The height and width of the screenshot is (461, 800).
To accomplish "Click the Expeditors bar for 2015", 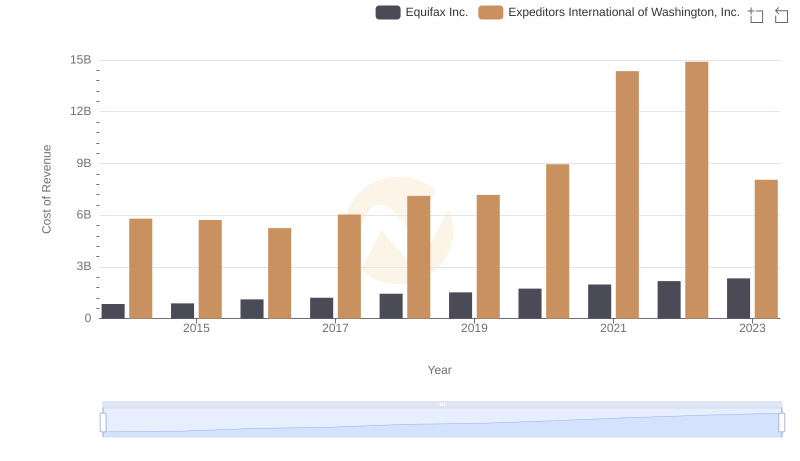I will point(210,269).
